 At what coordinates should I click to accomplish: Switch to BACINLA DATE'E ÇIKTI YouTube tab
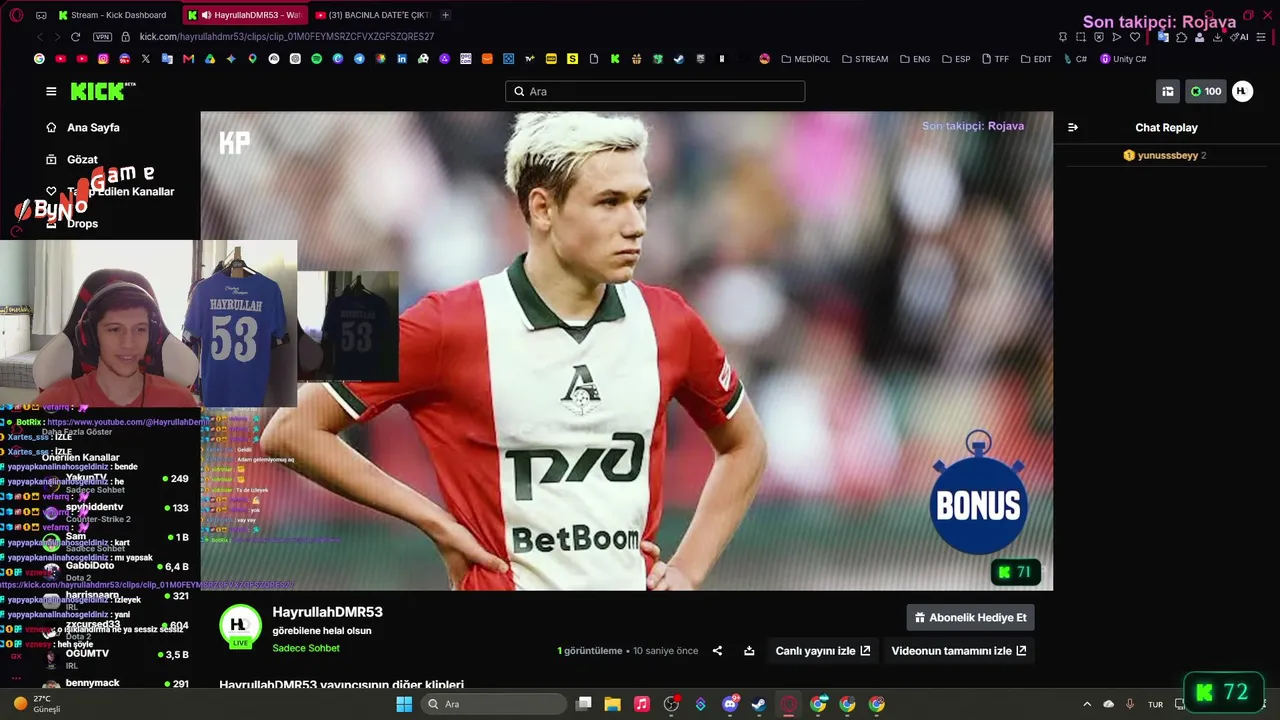point(372,15)
